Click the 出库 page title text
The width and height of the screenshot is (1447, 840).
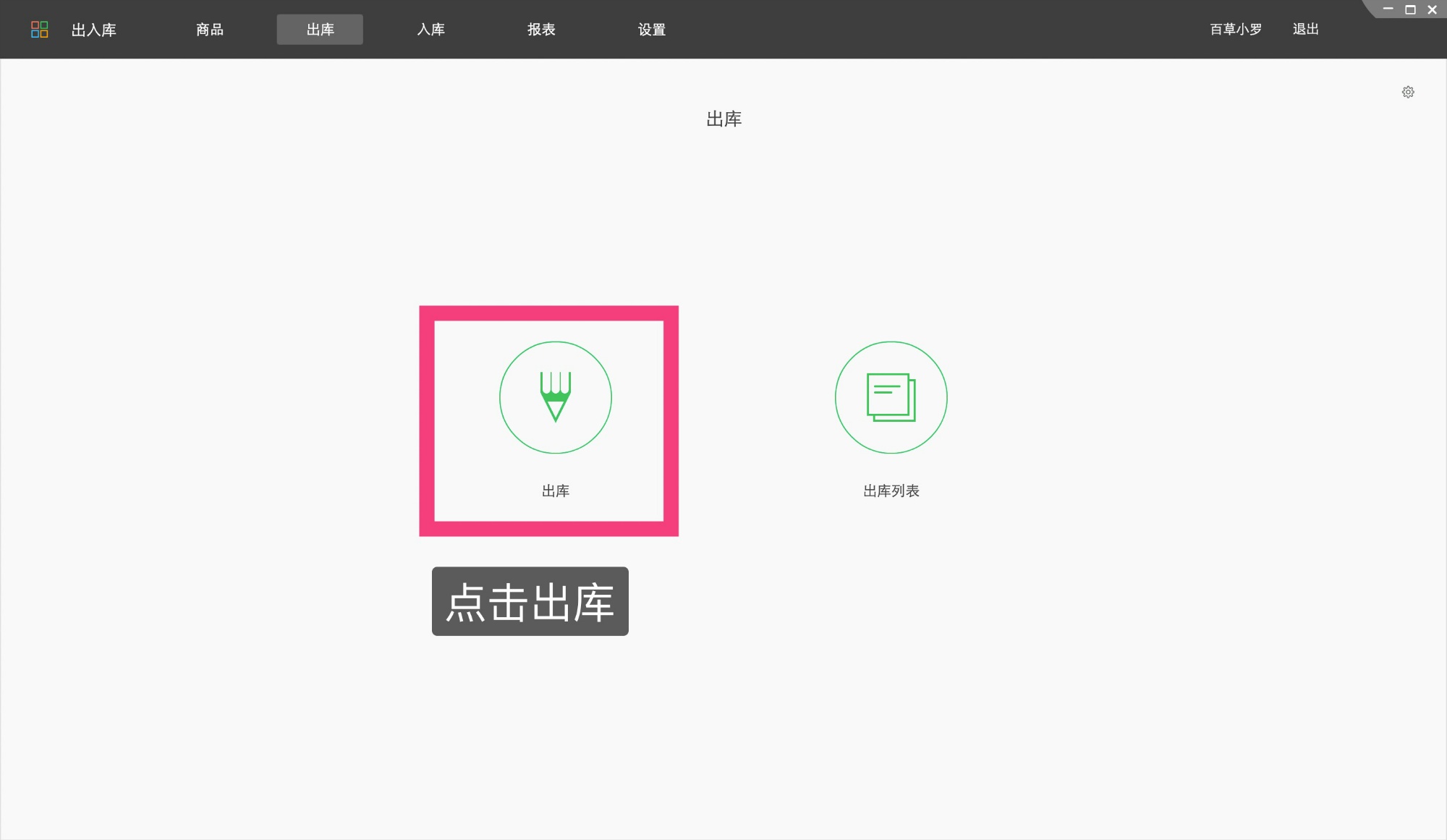click(x=724, y=119)
